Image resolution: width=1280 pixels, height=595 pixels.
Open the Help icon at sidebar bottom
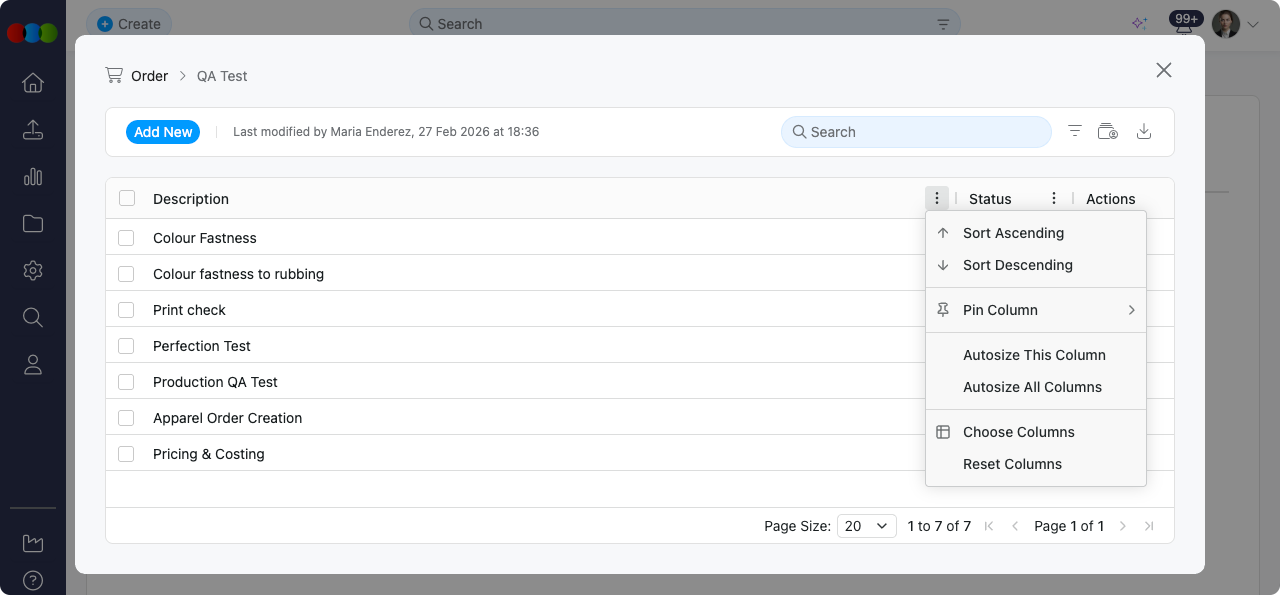pos(32,580)
